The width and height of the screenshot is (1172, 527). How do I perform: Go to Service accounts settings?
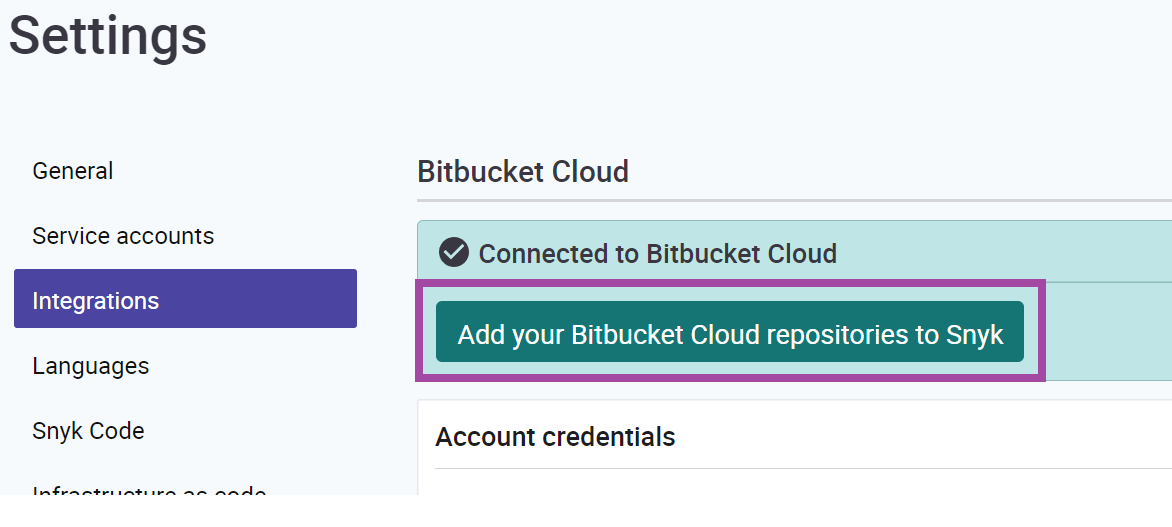tap(123, 236)
